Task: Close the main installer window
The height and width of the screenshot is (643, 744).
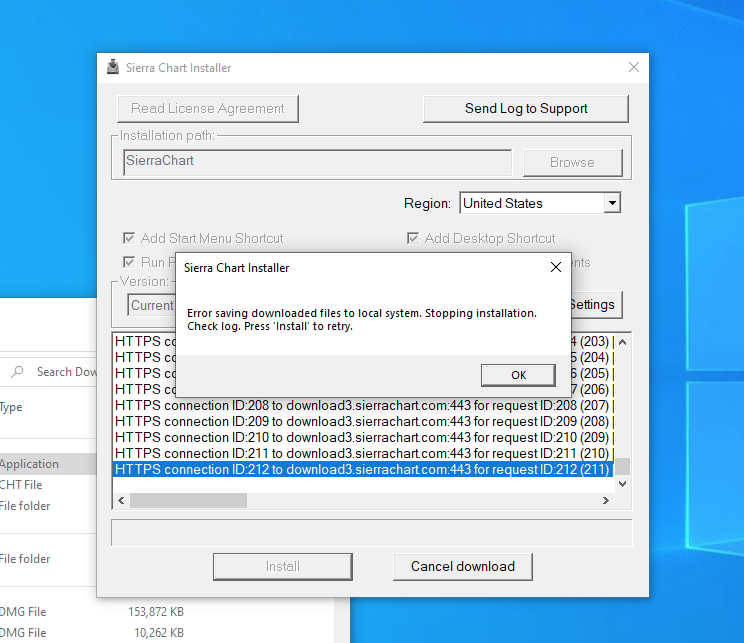Action: pyautogui.click(x=634, y=67)
